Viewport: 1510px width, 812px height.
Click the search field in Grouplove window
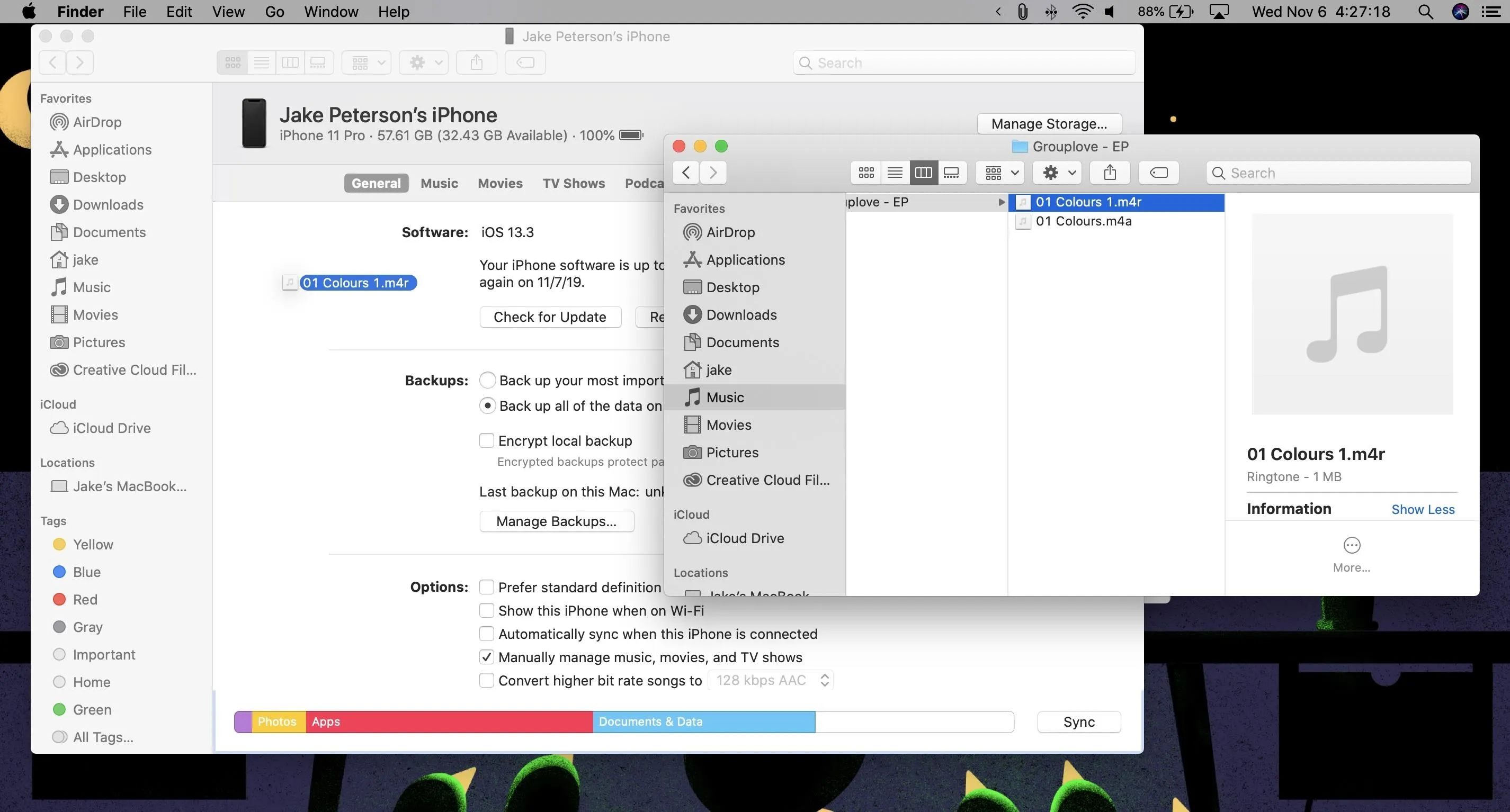click(1338, 173)
